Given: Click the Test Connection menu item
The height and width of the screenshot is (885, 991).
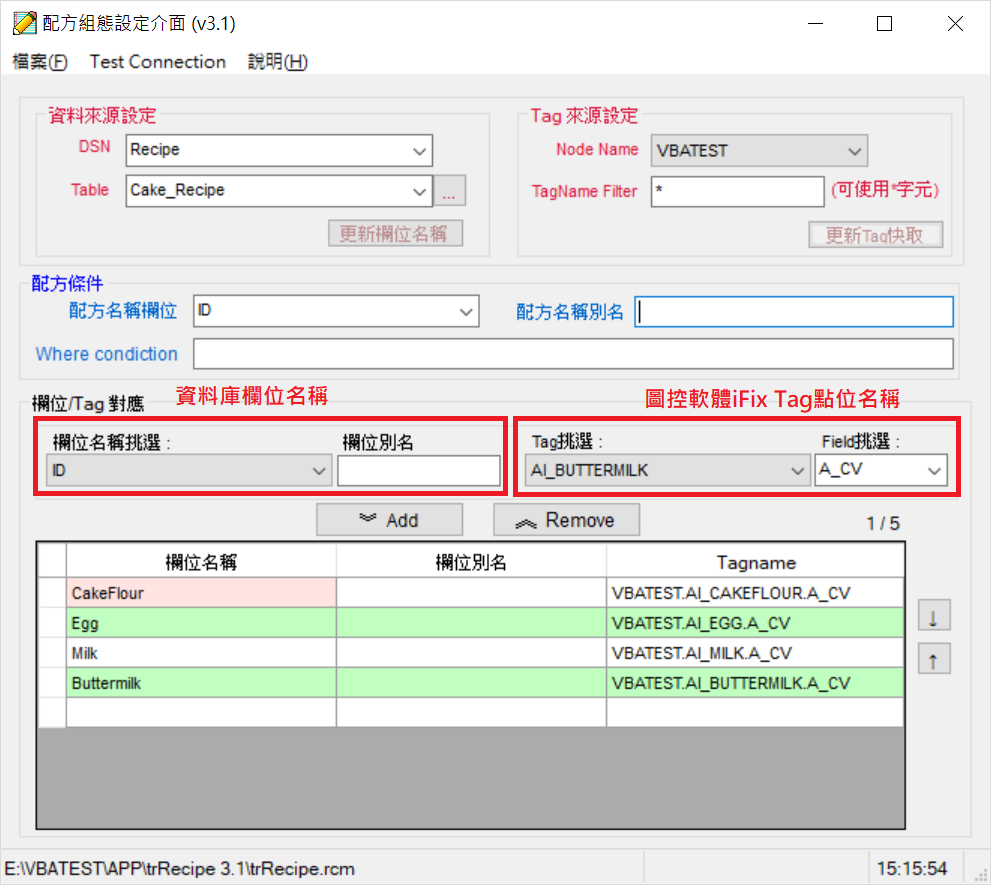Looking at the screenshot, I should pos(158,62).
